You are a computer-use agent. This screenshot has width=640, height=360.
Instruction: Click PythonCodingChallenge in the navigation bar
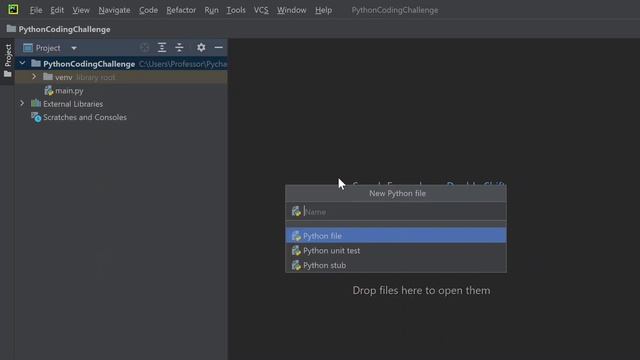pyautogui.click(x=64, y=29)
